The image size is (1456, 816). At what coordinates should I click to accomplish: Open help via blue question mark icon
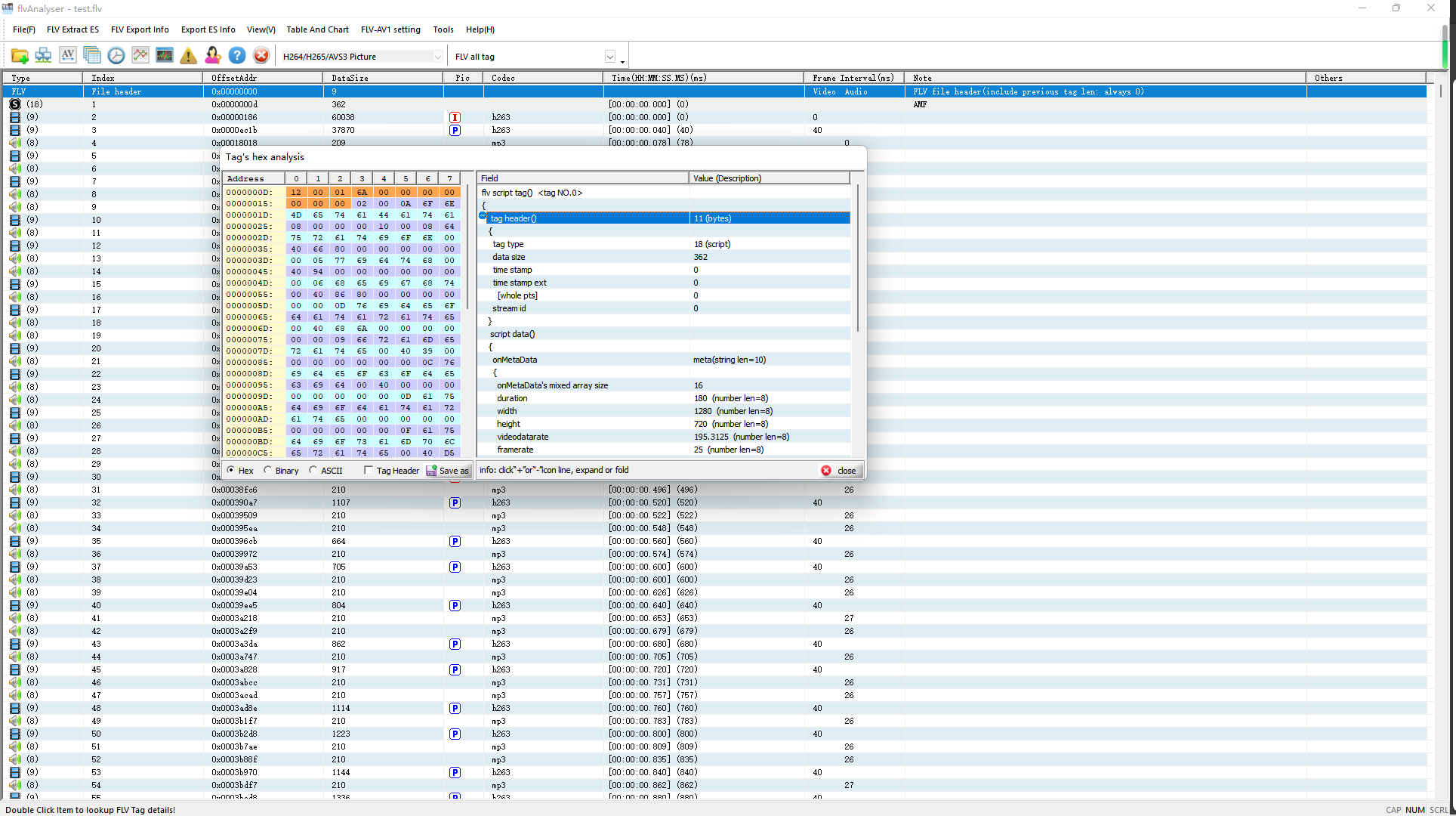[x=237, y=56]
